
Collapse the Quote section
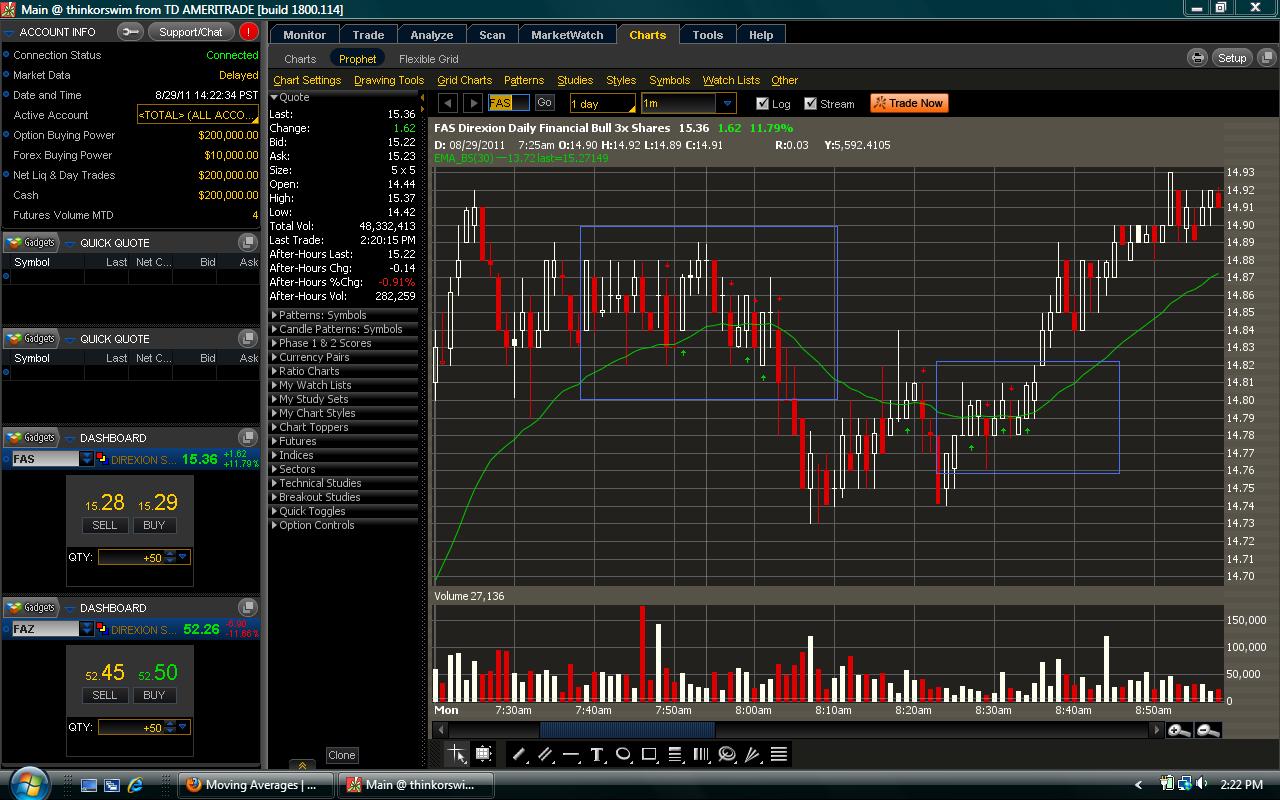coord(344,97)
